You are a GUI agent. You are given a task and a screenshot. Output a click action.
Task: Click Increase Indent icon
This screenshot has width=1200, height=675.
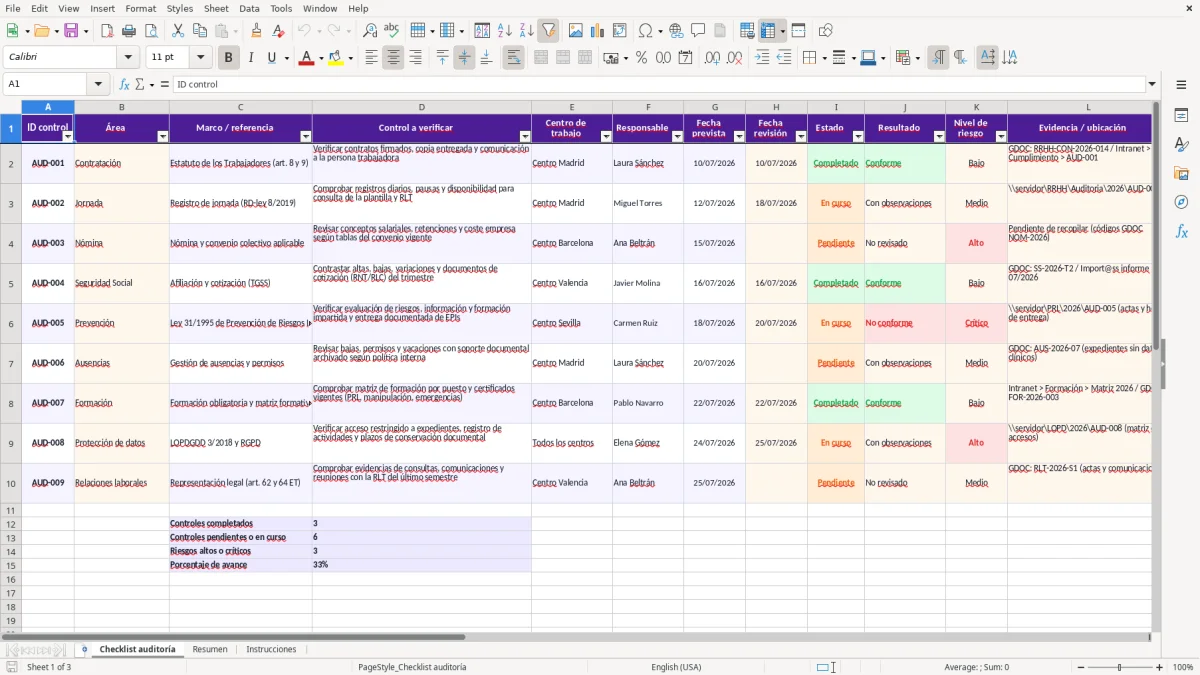(x=762, y=58)
